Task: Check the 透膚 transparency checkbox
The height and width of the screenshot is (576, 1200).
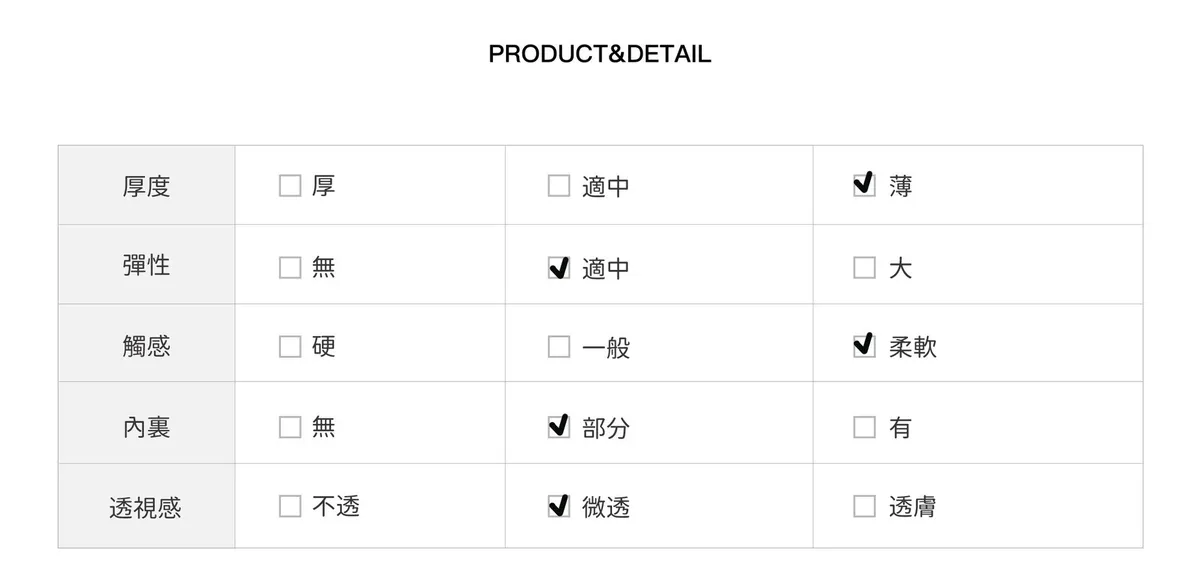Action: coord(864,507)
